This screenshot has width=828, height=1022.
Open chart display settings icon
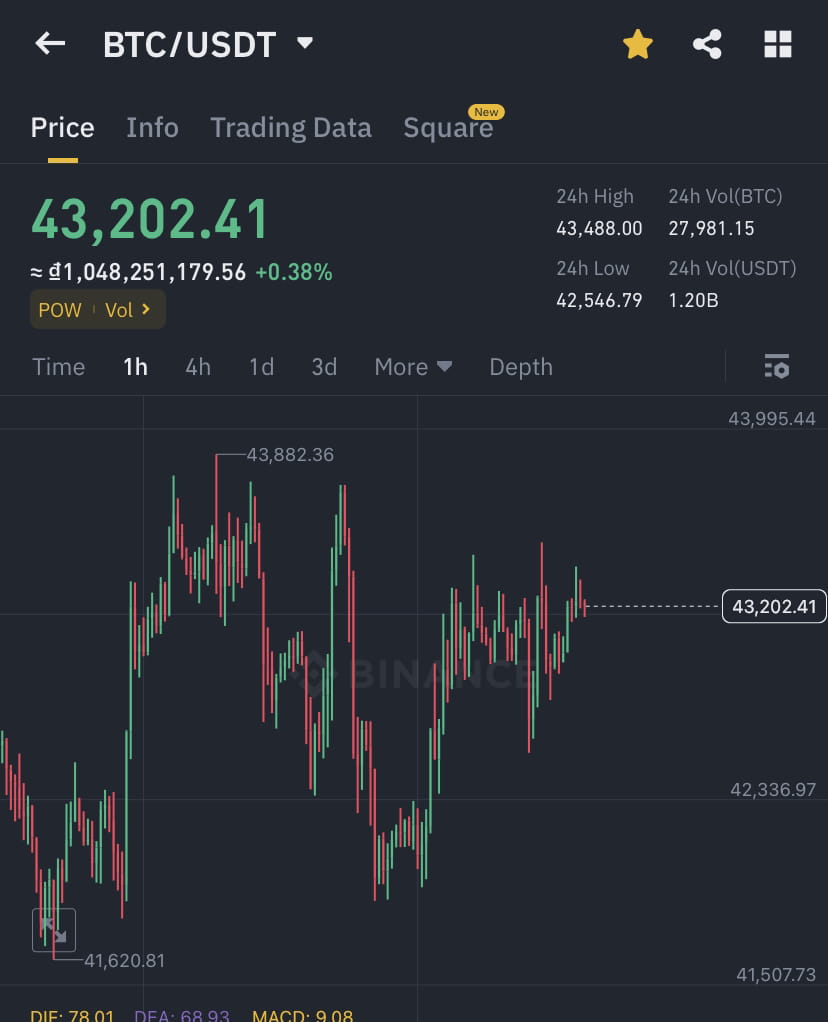click(777, 367)
